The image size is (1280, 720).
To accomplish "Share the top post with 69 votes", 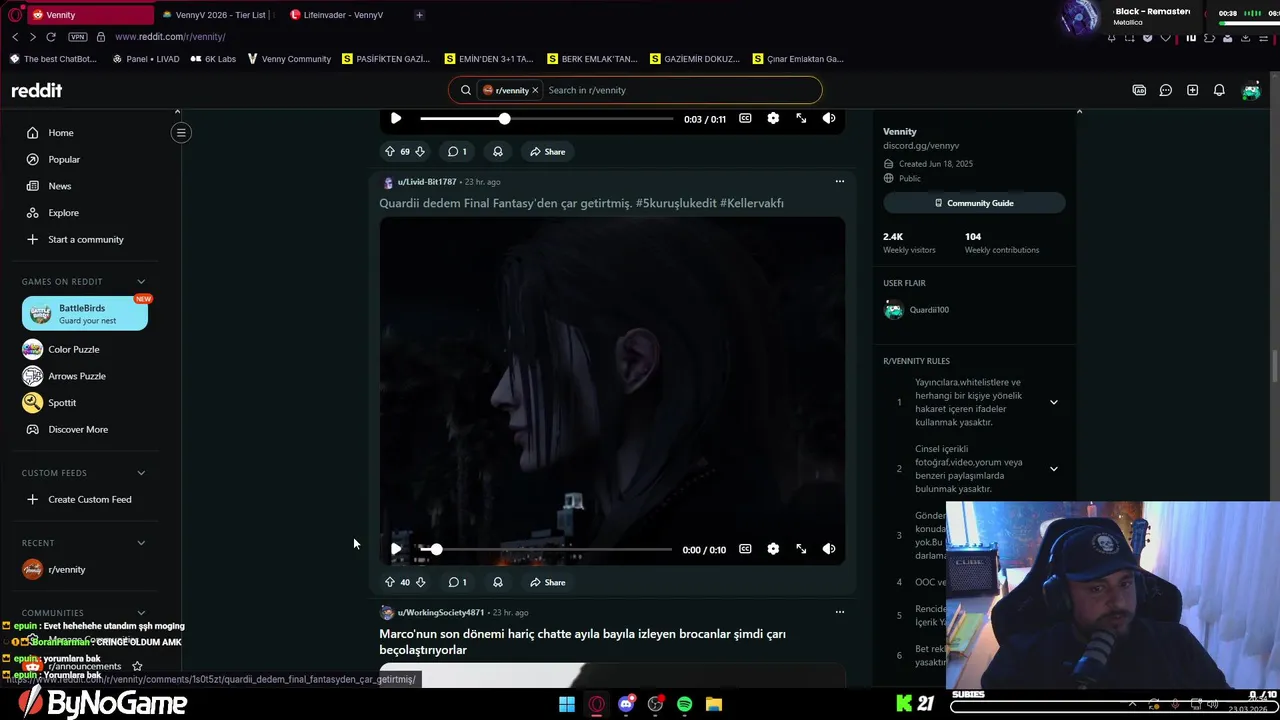I will [548, 152].
